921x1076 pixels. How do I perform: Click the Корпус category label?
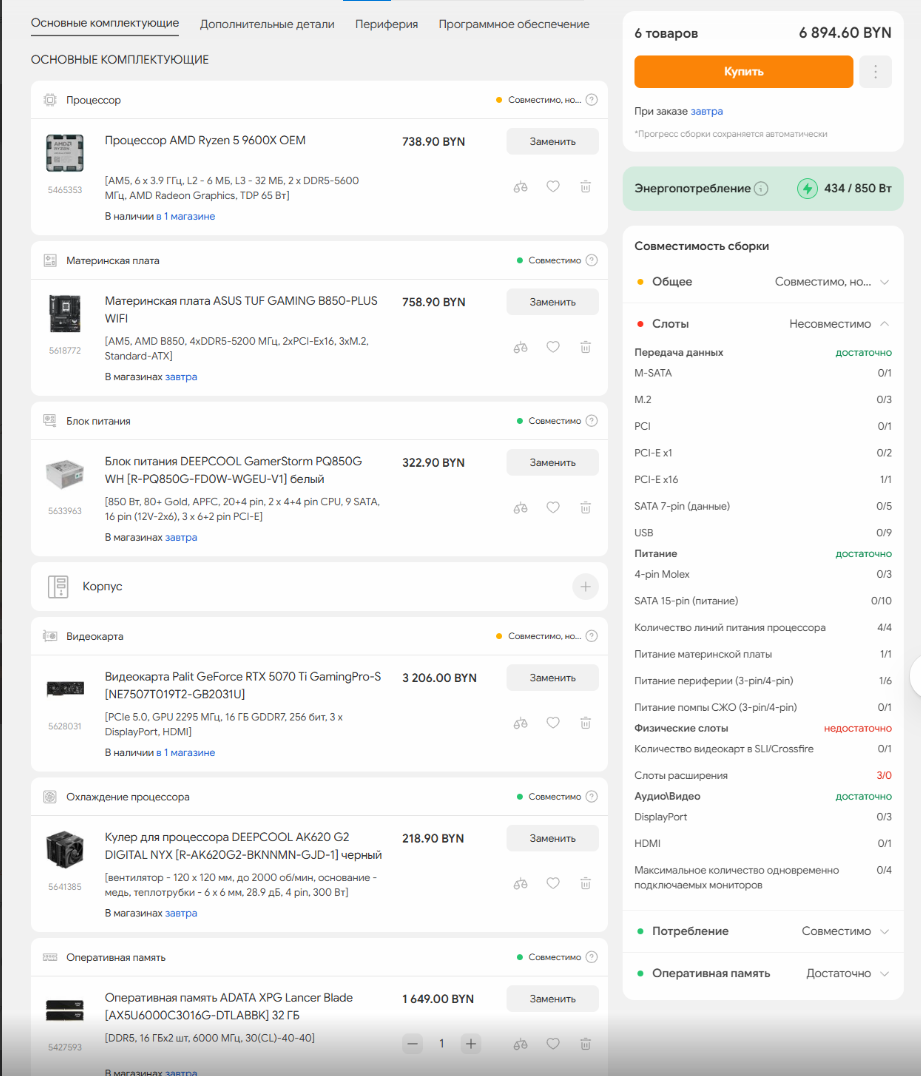[x=102, y=587]
